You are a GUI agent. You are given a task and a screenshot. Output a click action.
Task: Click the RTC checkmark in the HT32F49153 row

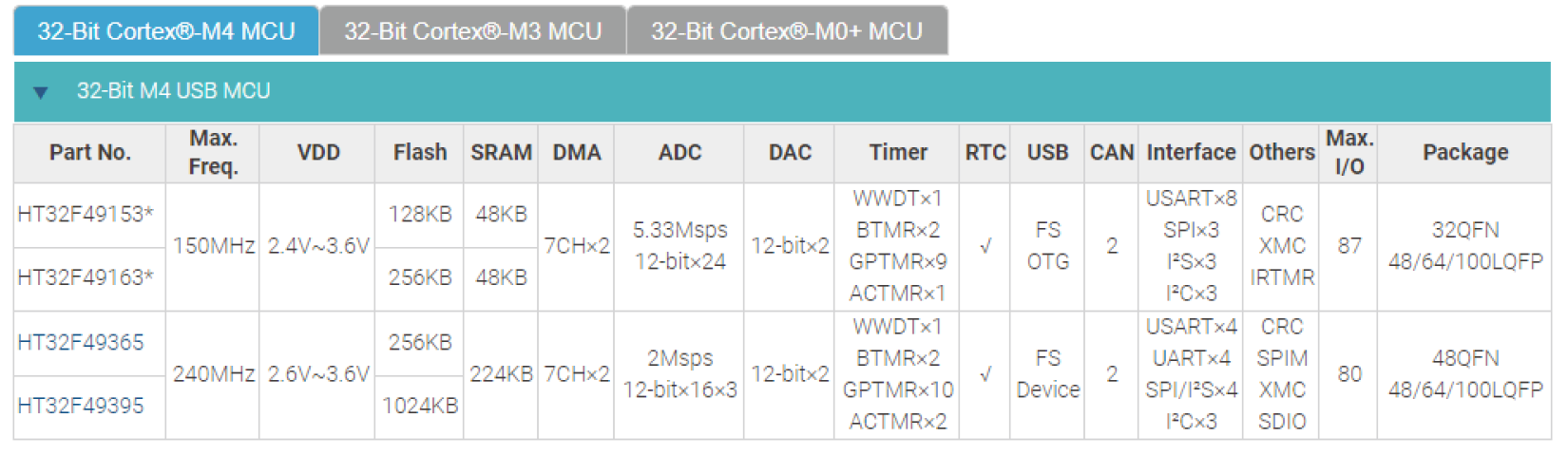985,246
